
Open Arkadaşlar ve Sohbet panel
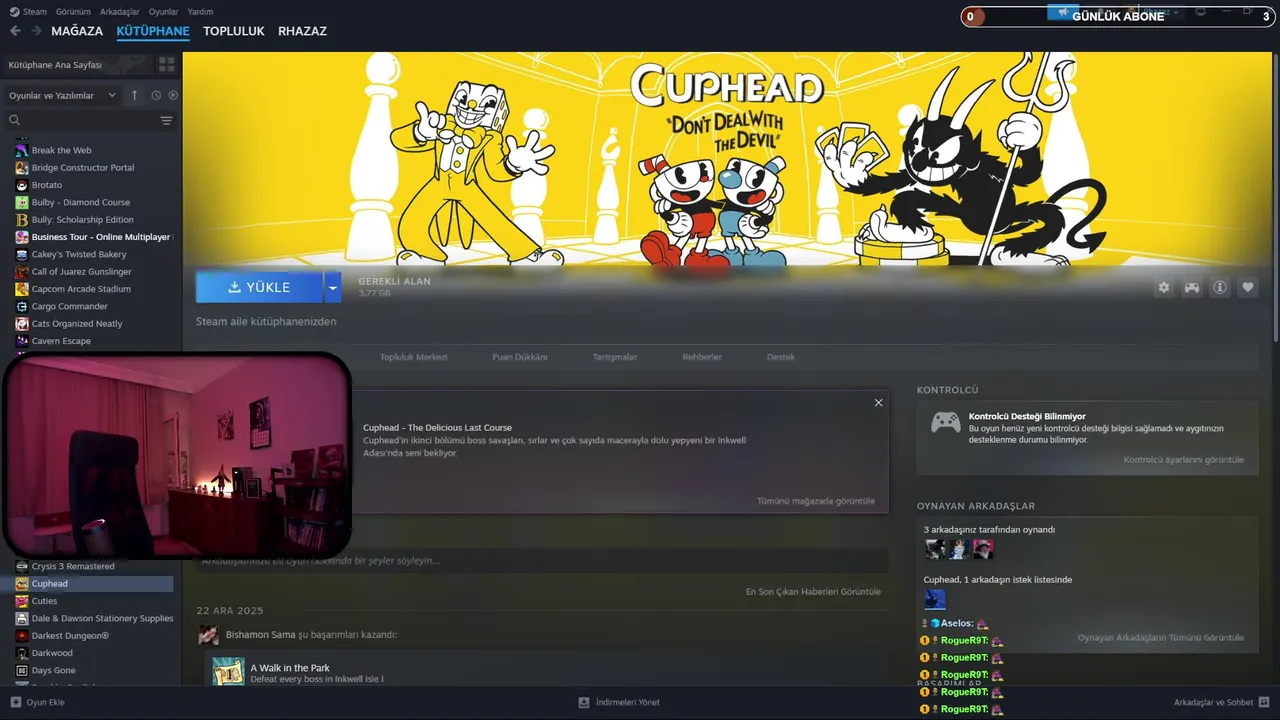(1221, 702)
